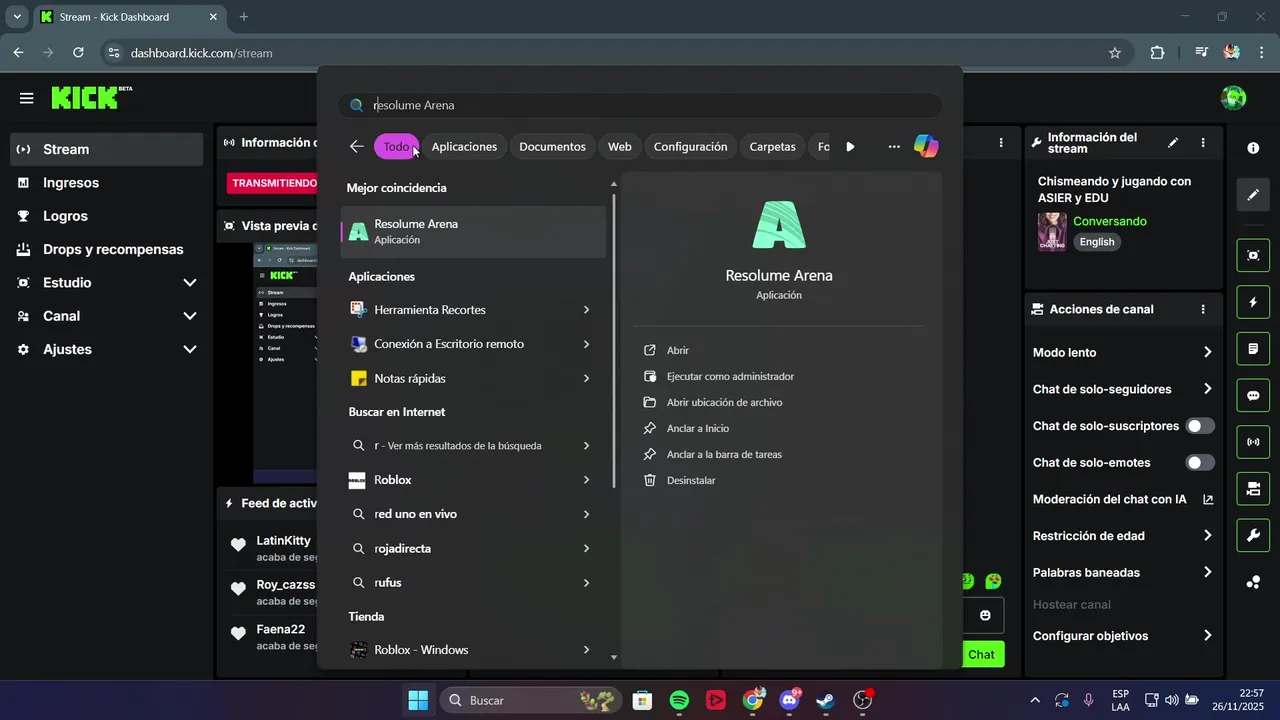Open Modo lento settings
The width and height of the screenshot is (1280, 720).
(x=1123, y=352)
